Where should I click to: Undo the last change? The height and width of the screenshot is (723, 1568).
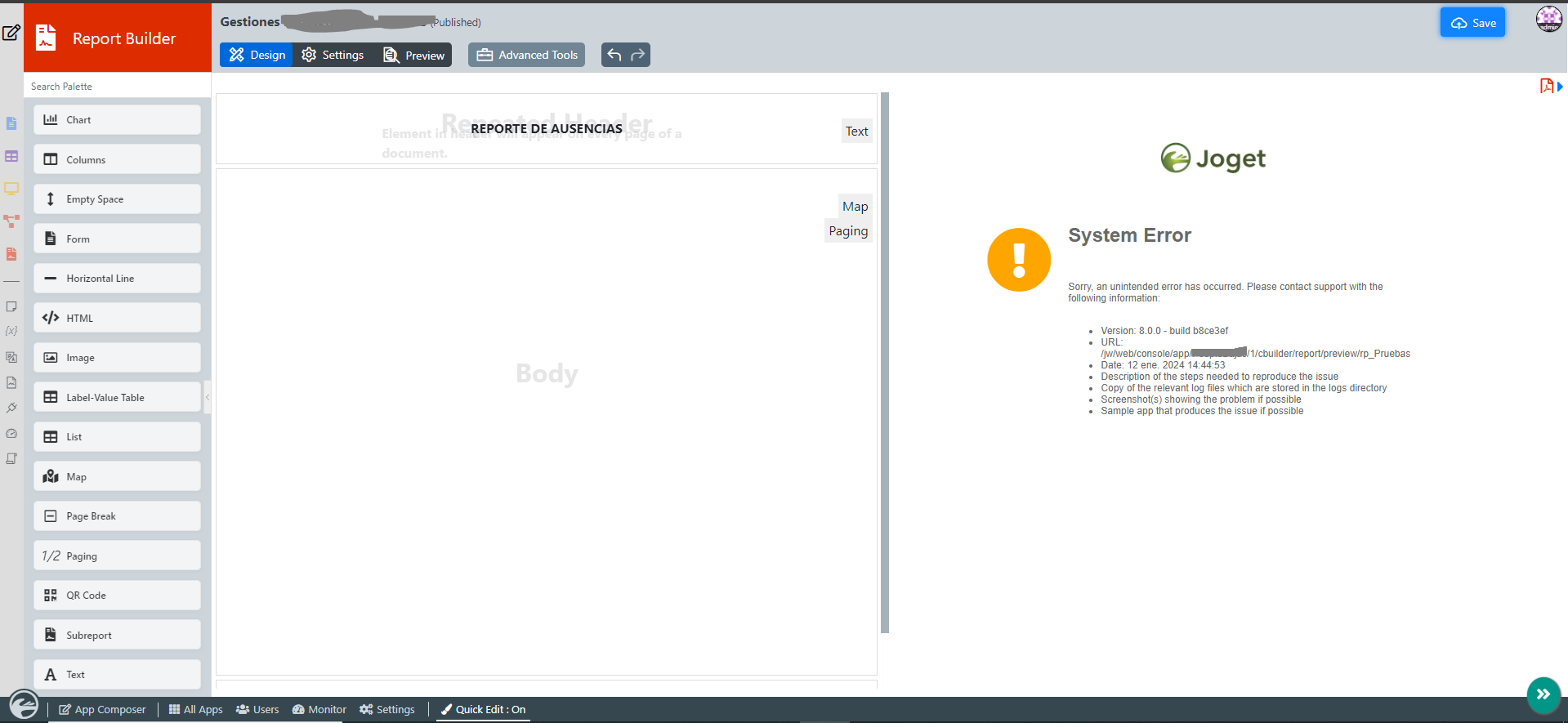614,55
